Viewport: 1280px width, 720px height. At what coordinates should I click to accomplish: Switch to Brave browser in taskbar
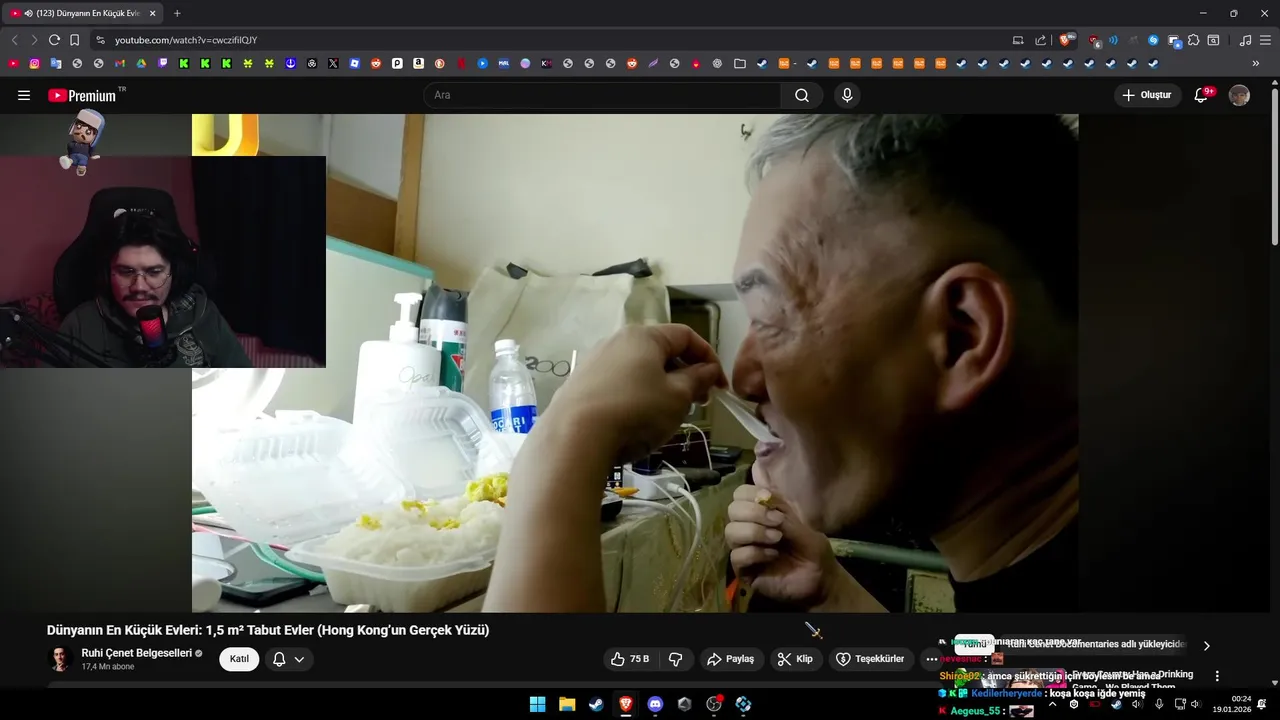point(625,704)
